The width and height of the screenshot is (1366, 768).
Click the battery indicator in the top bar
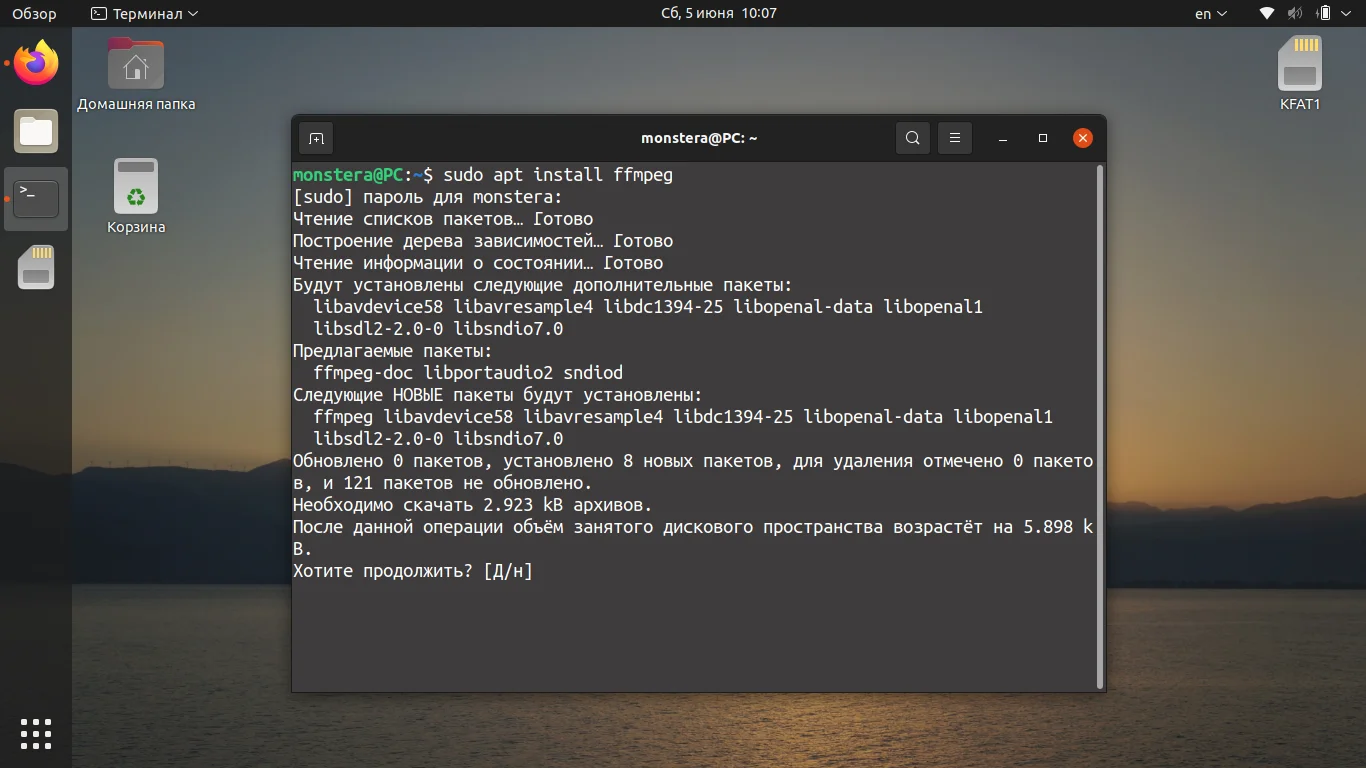[1323, 13]
